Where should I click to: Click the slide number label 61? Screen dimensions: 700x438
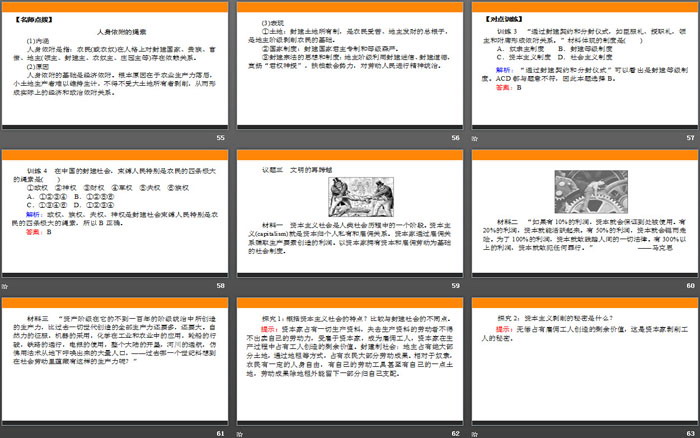tap(221, 433)
